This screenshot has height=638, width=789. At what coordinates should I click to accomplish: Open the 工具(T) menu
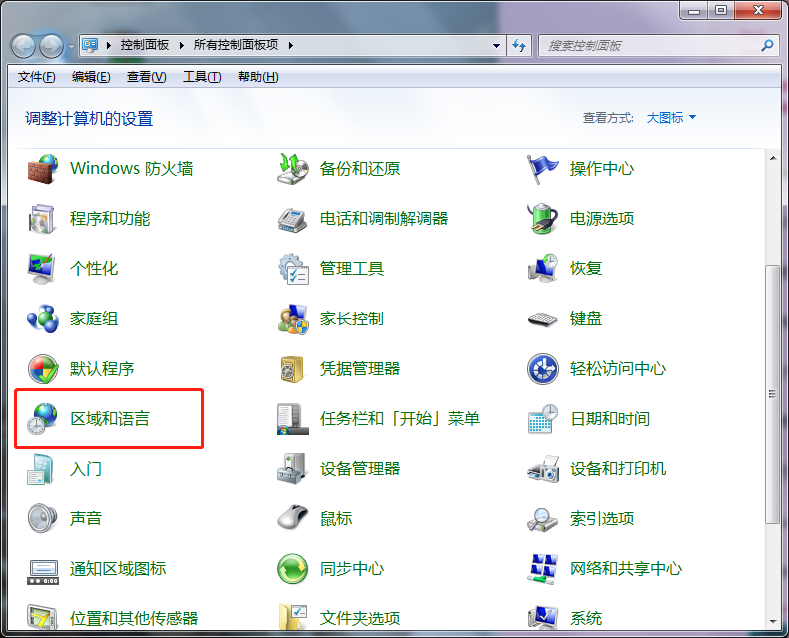click(x=202, y=77)
